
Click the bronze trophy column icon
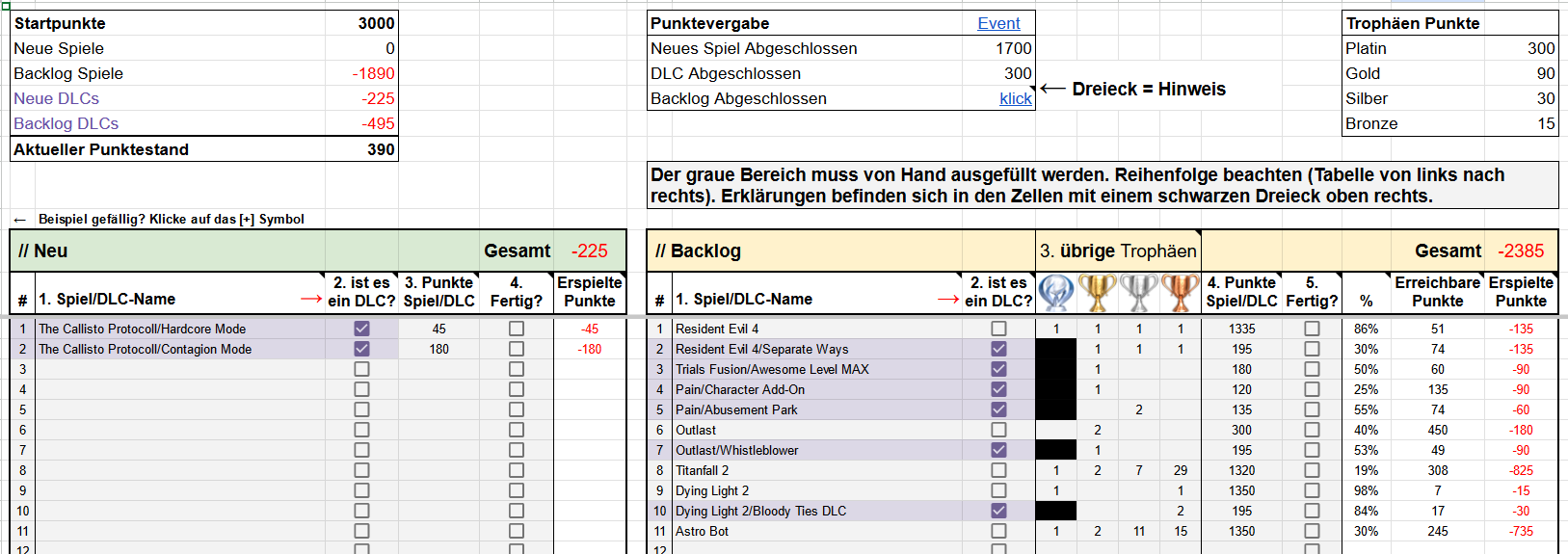coord(1181,293)
